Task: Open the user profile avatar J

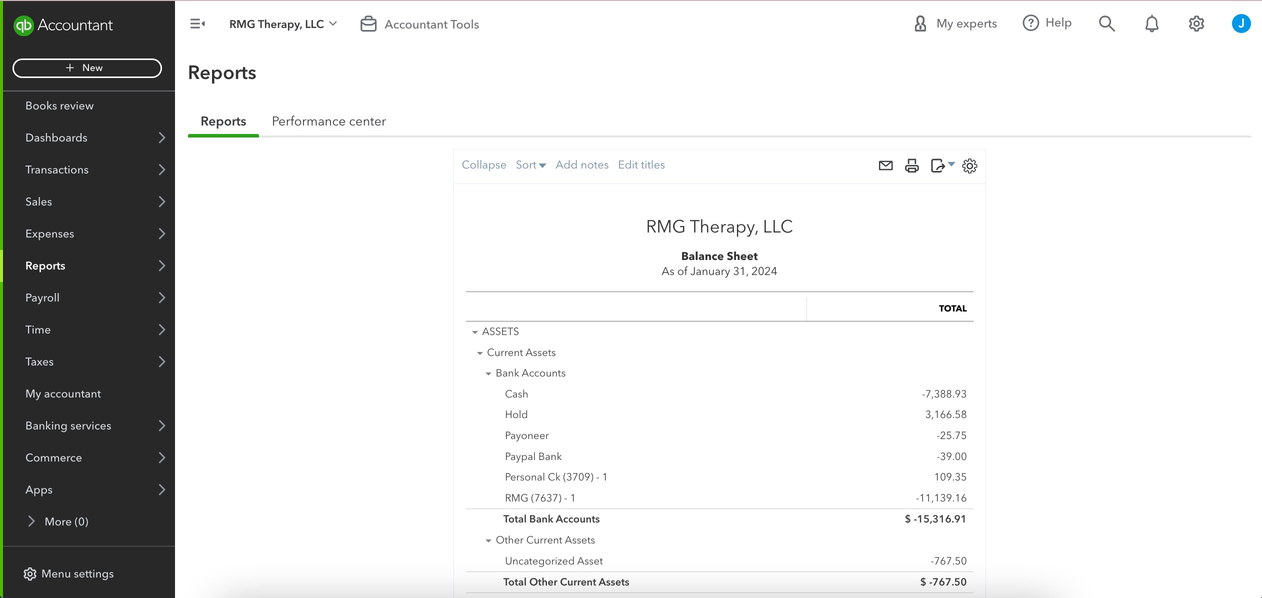Action: (1241, 24)
